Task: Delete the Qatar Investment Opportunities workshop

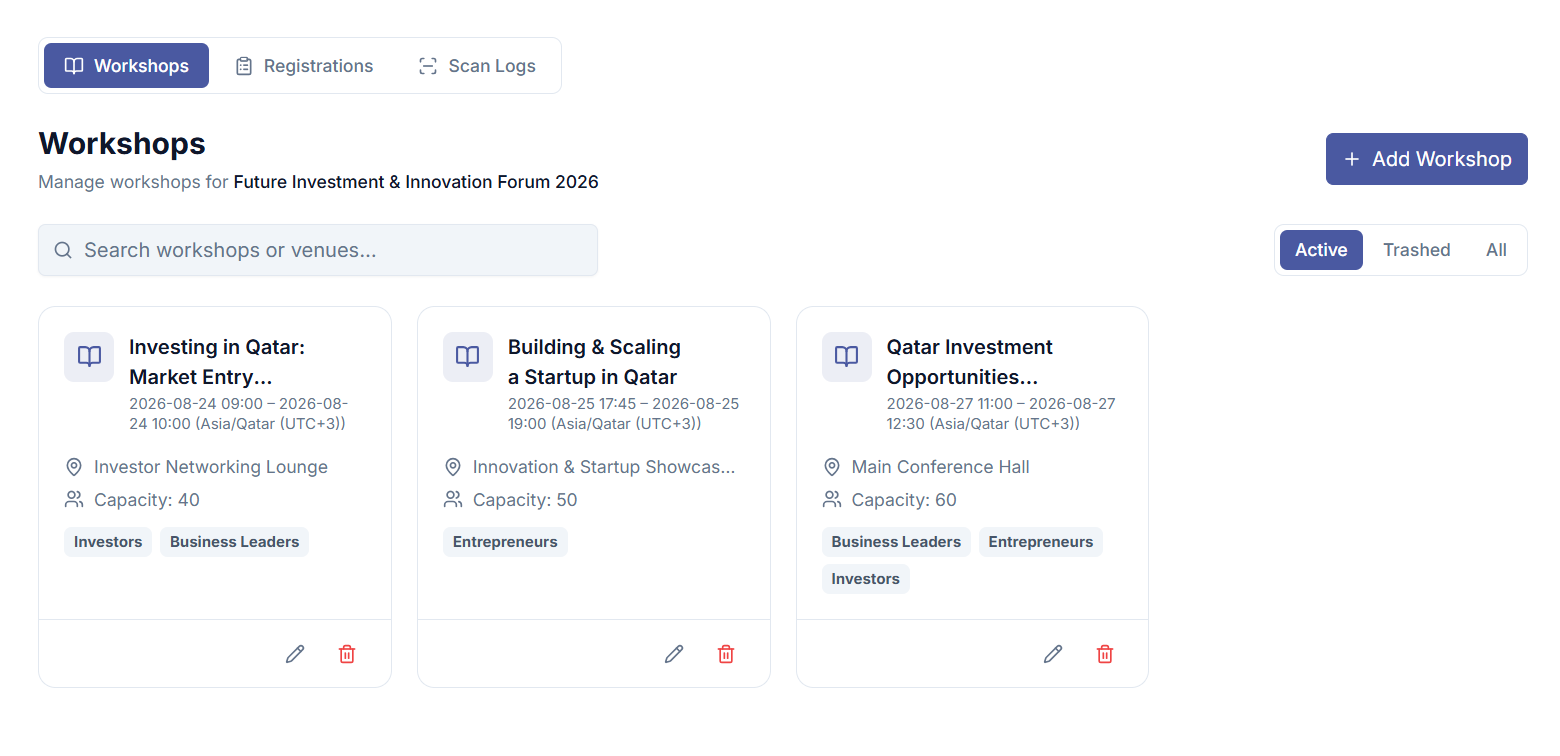Action: pyautogui.click(x=1105, y=654)
